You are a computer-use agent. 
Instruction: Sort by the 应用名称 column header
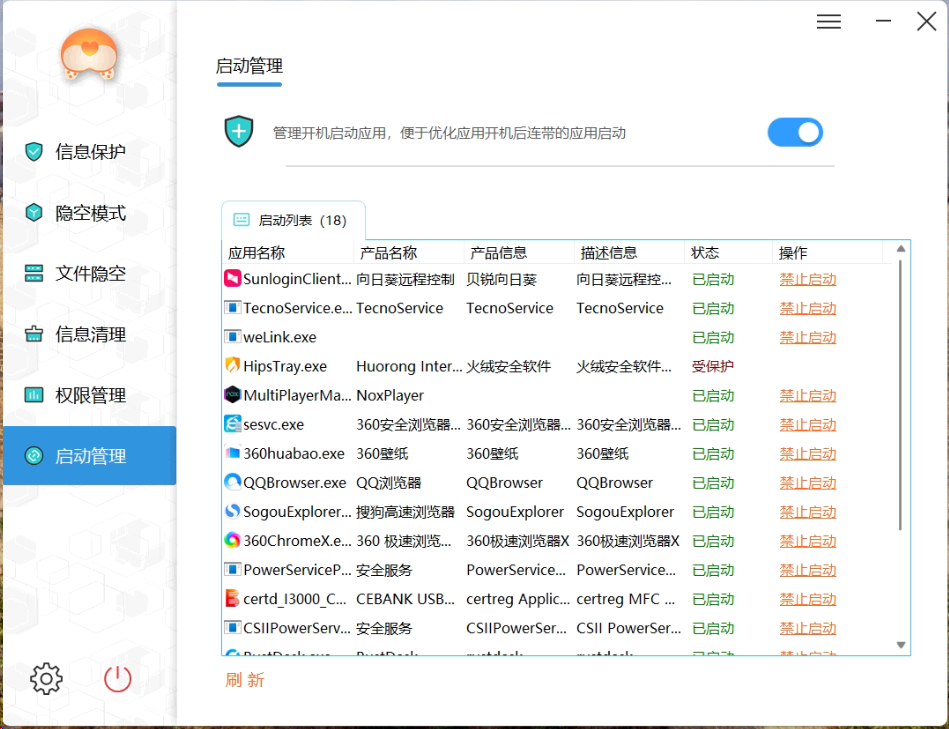click(287, 252)
